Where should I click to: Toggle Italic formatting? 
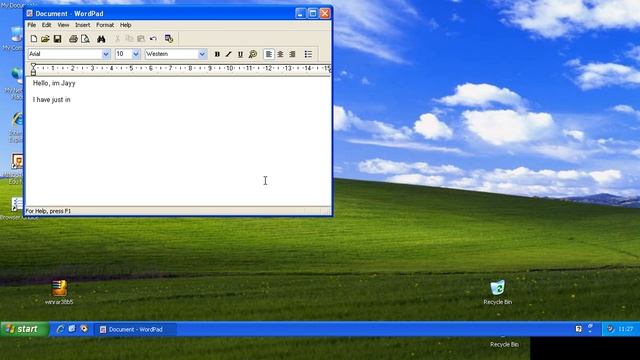229,54
